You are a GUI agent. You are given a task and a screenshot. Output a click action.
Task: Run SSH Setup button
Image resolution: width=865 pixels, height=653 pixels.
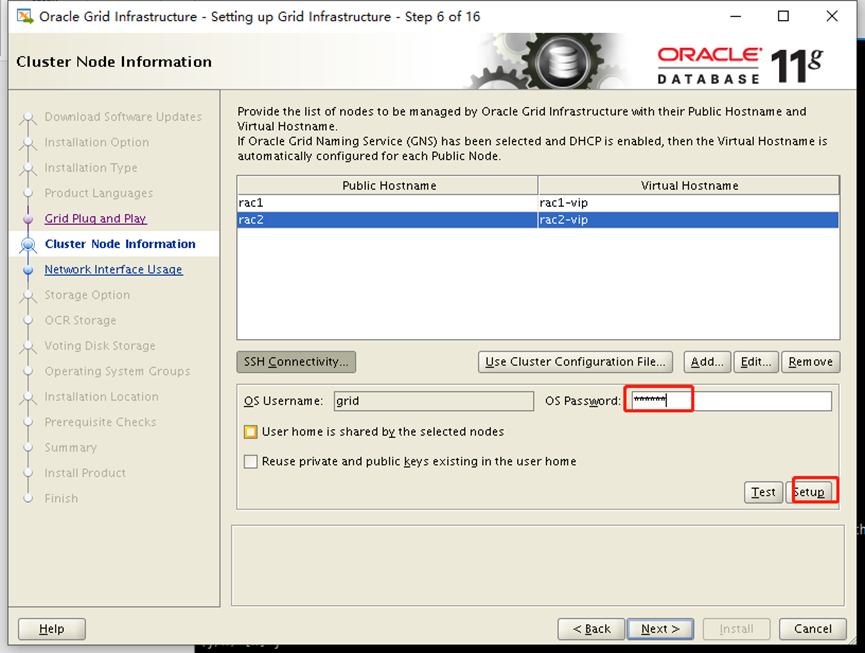pyautogui.click(x=810, y=492)
